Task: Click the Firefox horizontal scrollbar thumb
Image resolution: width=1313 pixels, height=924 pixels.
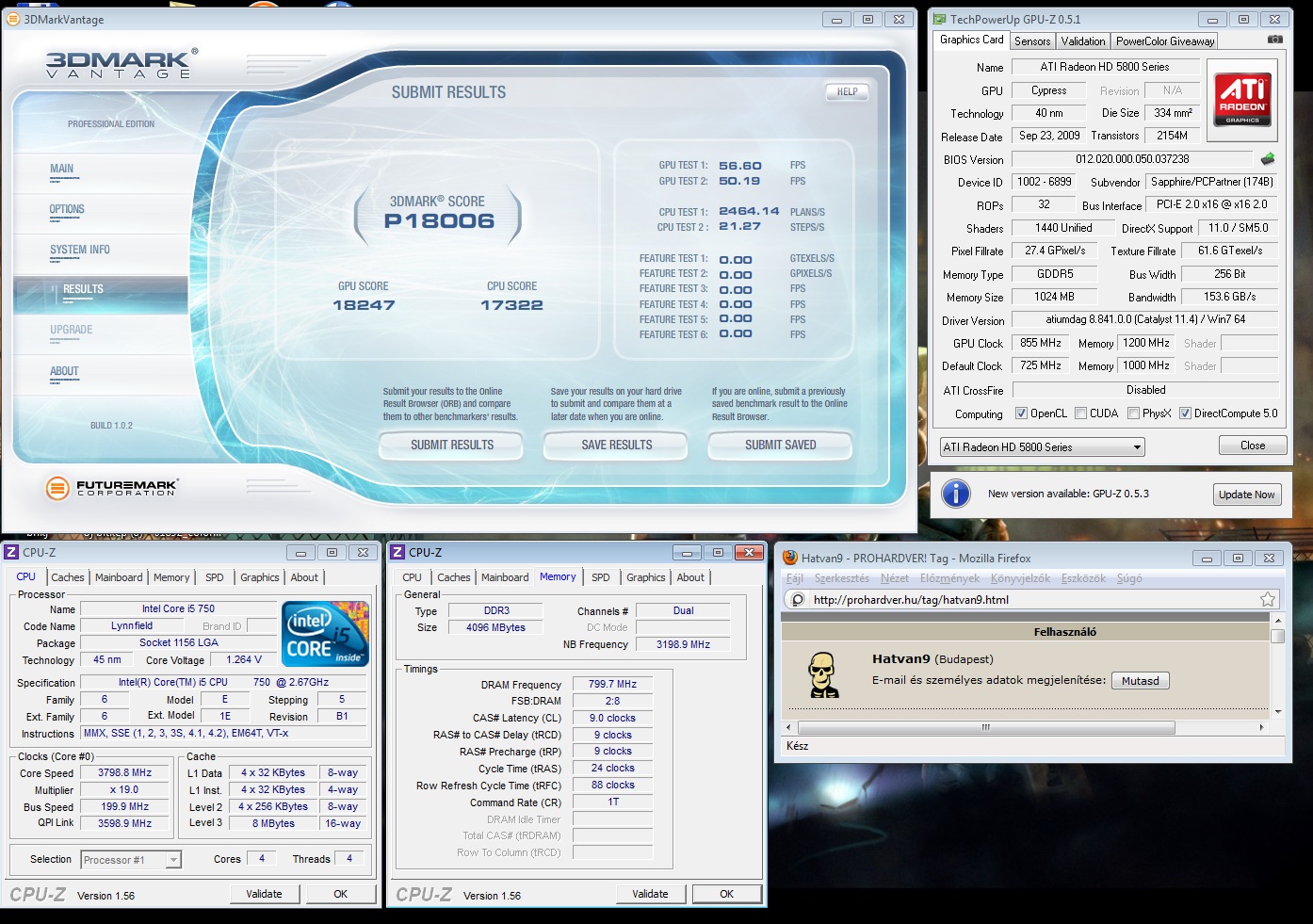Action: [985, 727]
